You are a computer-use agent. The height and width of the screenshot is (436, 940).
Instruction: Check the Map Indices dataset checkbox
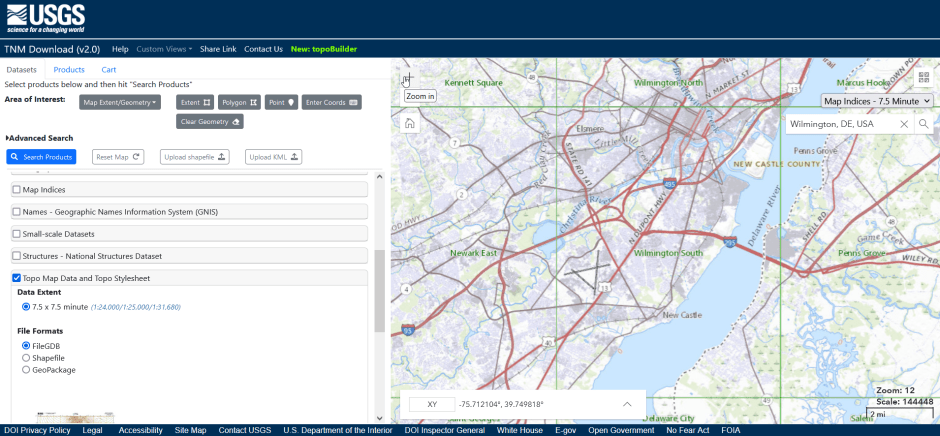click(x=16, y=189)
